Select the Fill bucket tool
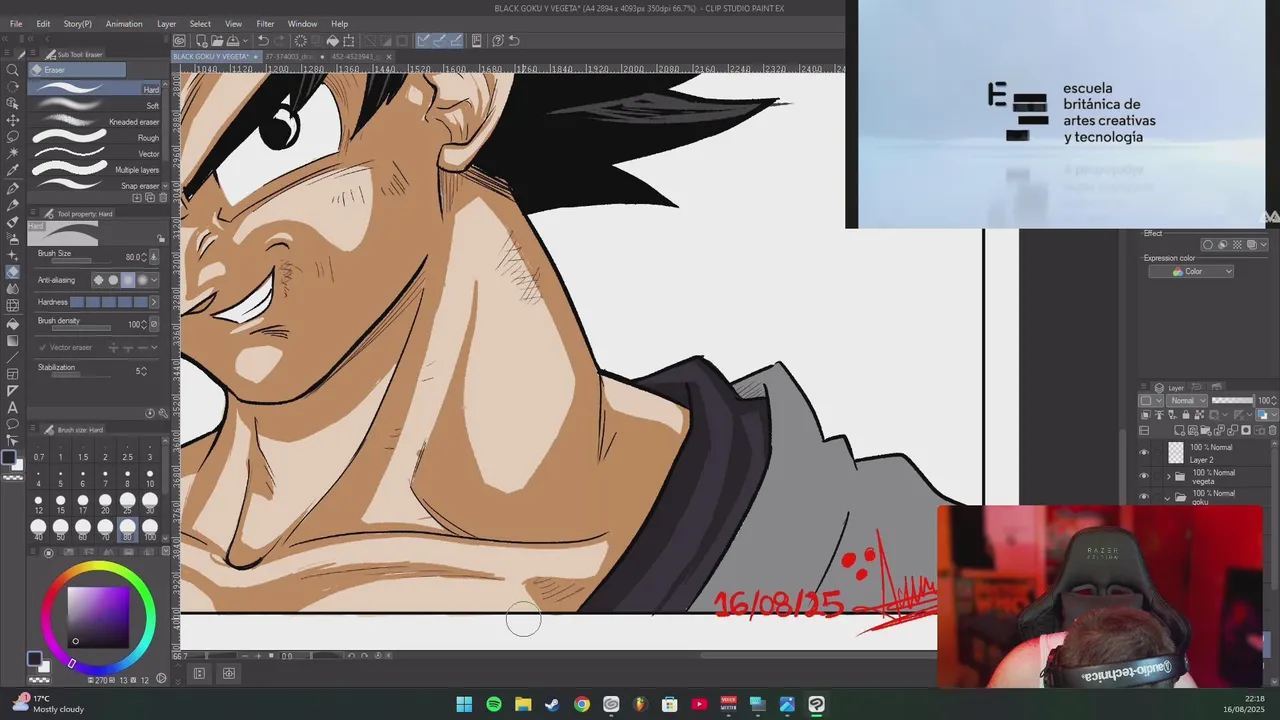Image resolution: width=1280 pixels, height=720 pixels. [x=13, y=324]
